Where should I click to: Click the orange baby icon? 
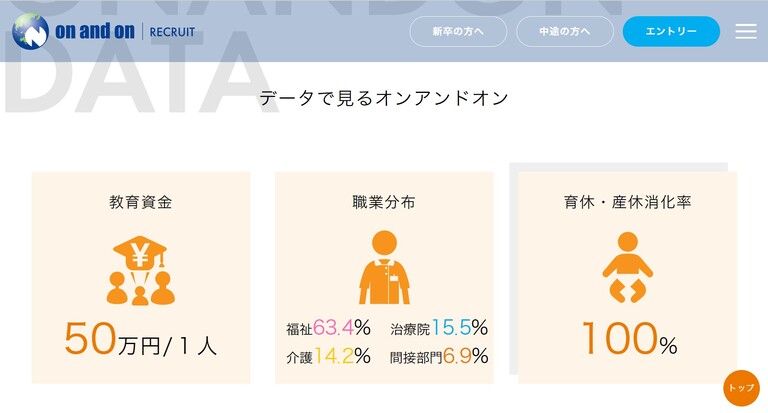pos(627,267)
